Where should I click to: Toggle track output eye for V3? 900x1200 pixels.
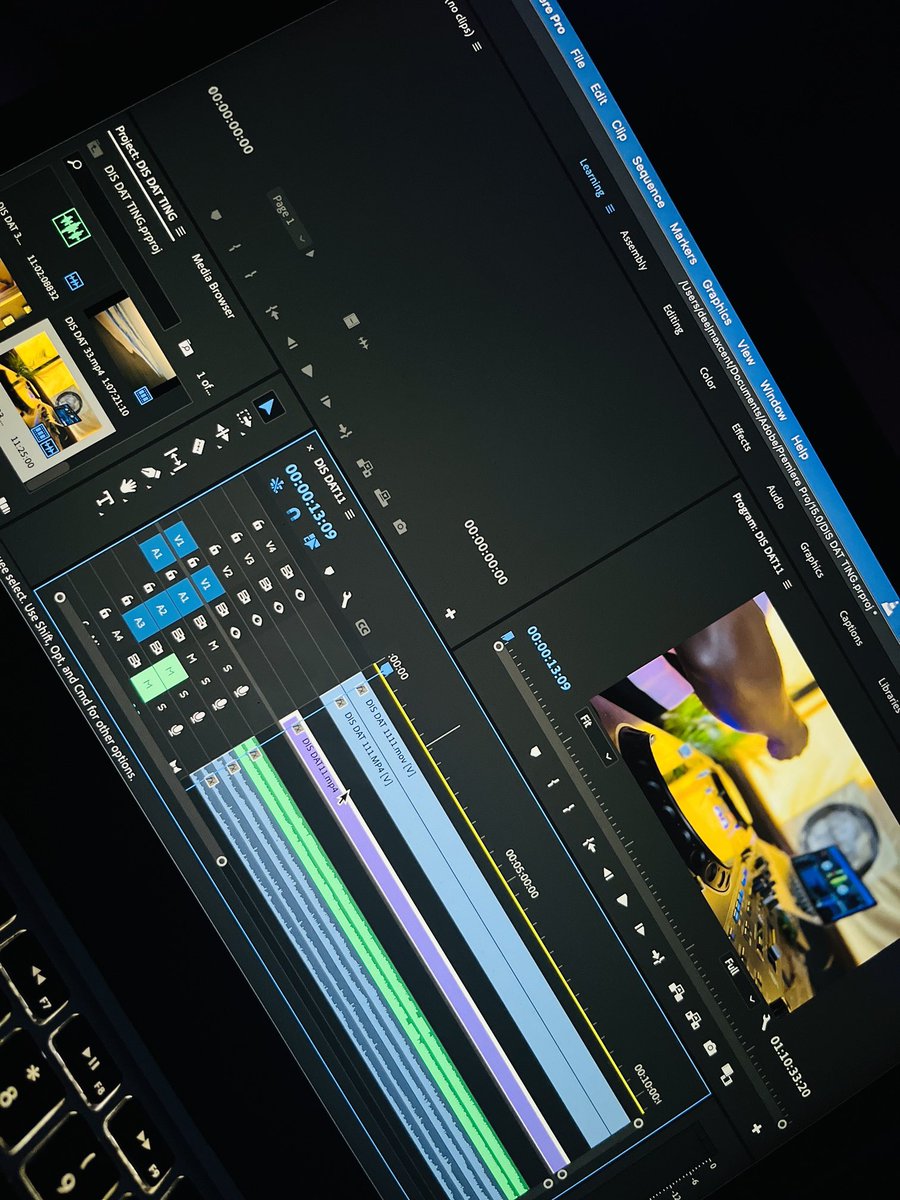click(x=277, y=607)
